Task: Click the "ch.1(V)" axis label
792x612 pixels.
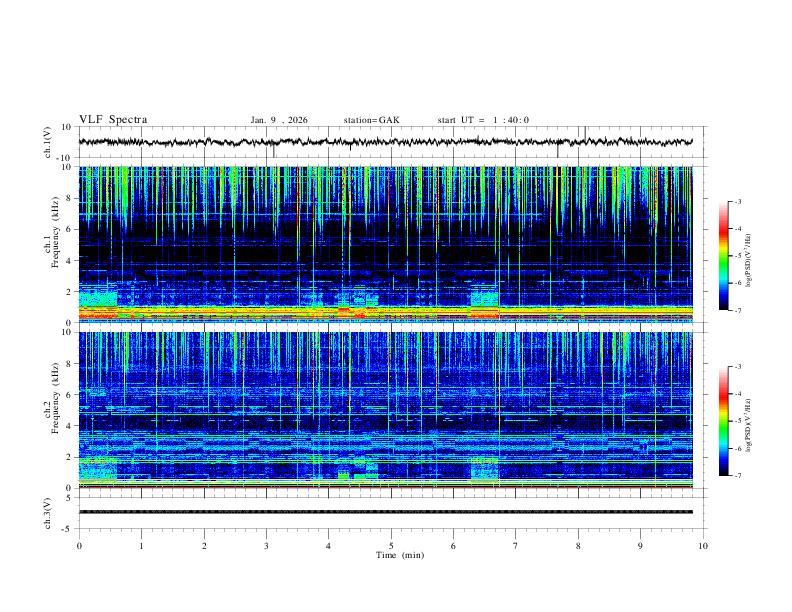Action: [48, 142]
